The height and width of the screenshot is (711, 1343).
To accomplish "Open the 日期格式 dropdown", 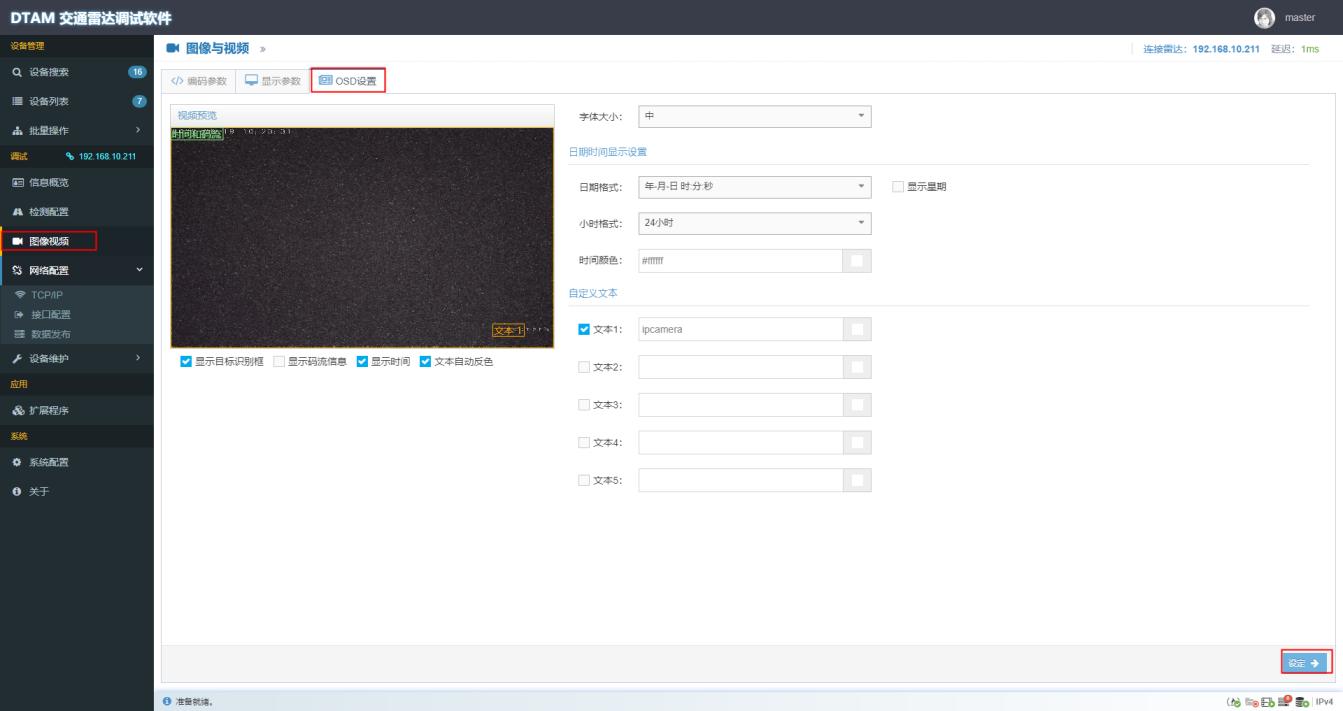I will tap(754, 187).
